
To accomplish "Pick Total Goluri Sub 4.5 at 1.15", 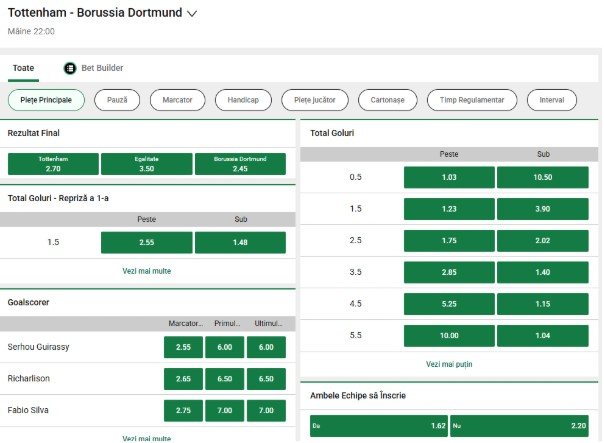I will pos(543,304).
